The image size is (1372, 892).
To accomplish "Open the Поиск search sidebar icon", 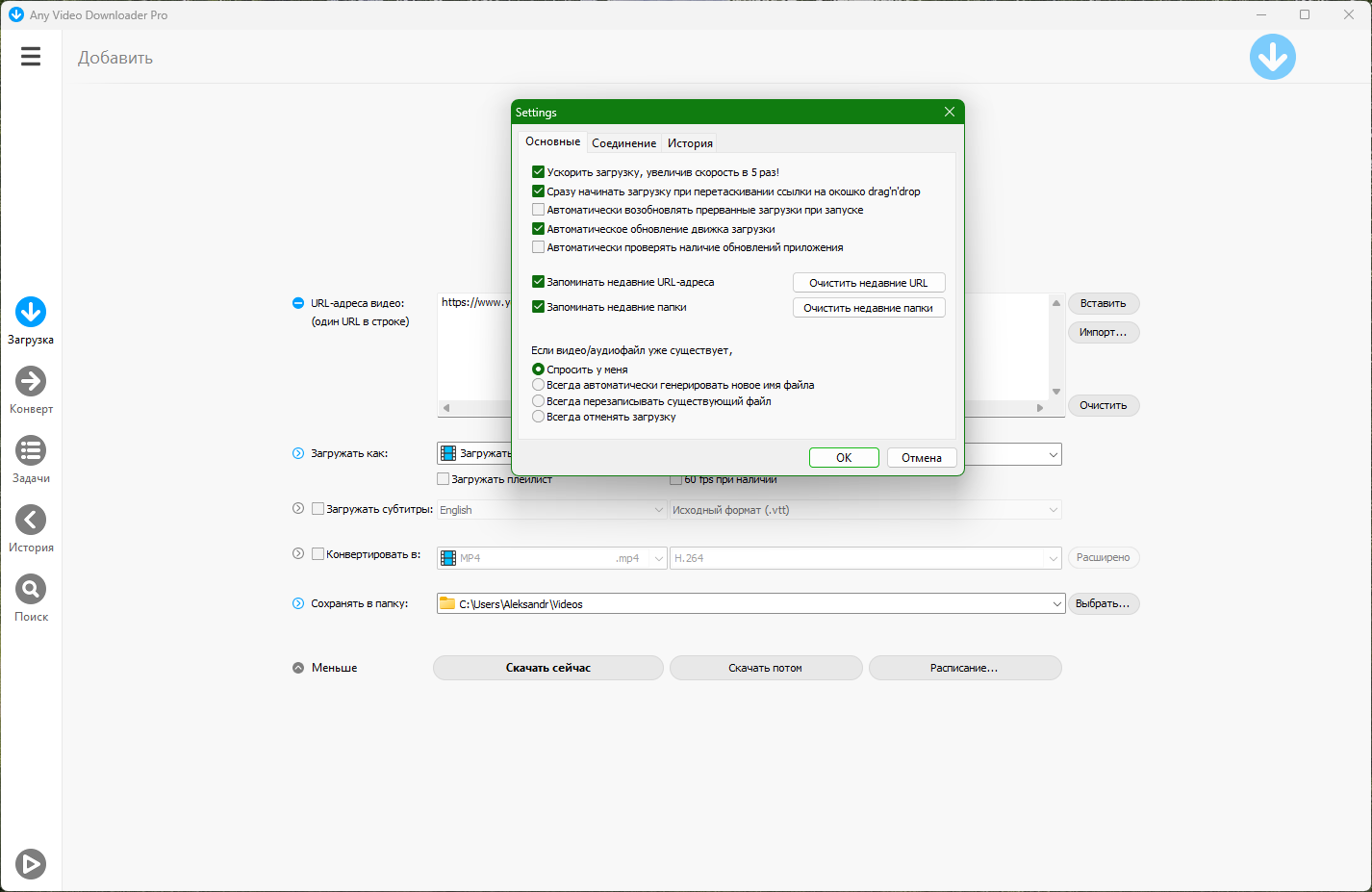I will 31,590.
